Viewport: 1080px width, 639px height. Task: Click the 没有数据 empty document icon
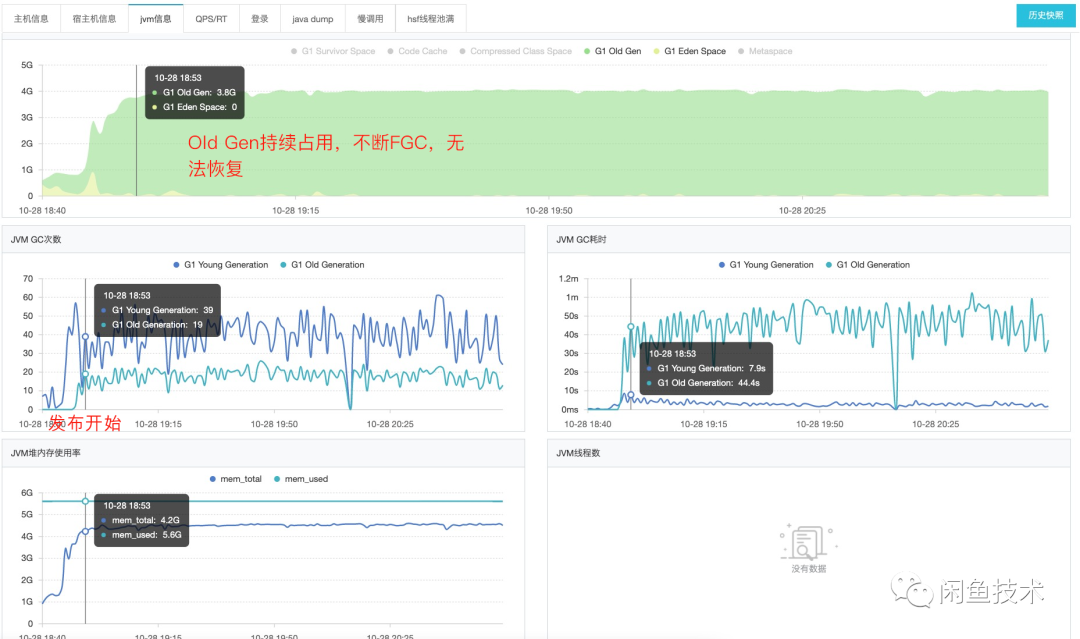pyautogui.click(x=808, y=543)
